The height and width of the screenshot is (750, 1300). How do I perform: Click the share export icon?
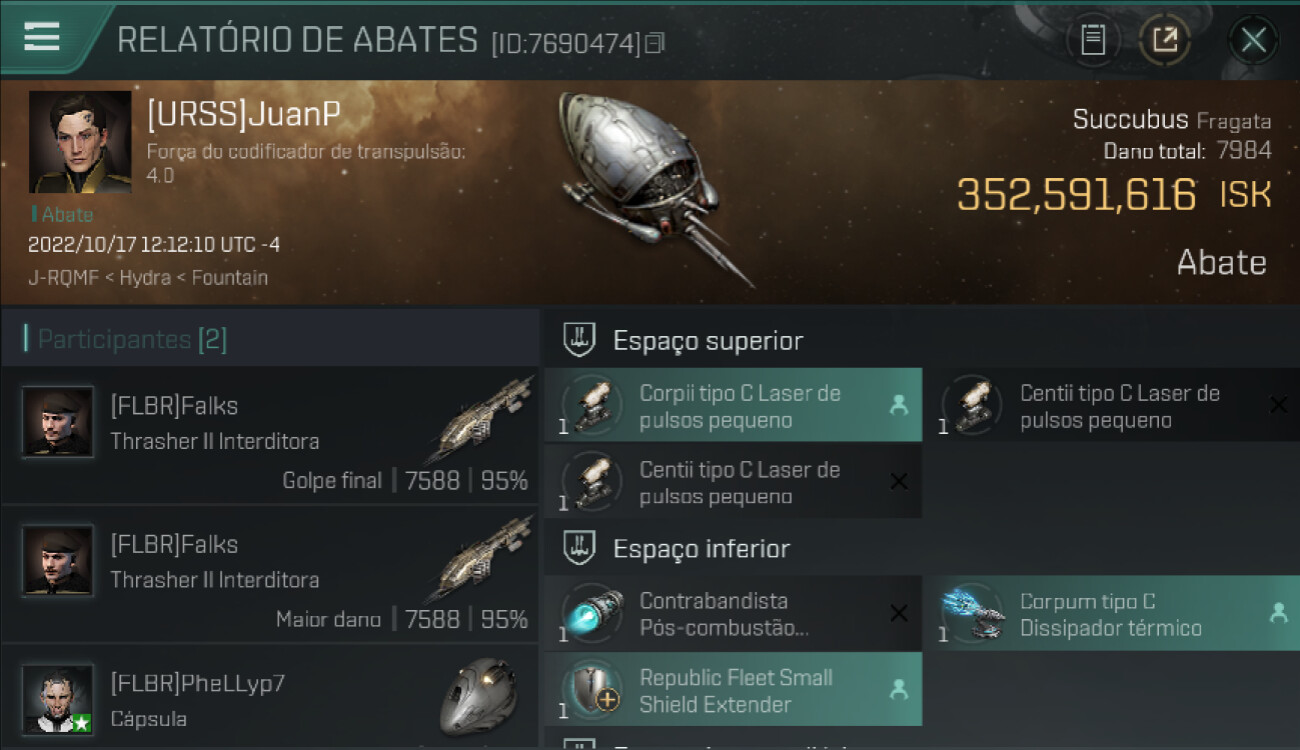pos(1164,40)
